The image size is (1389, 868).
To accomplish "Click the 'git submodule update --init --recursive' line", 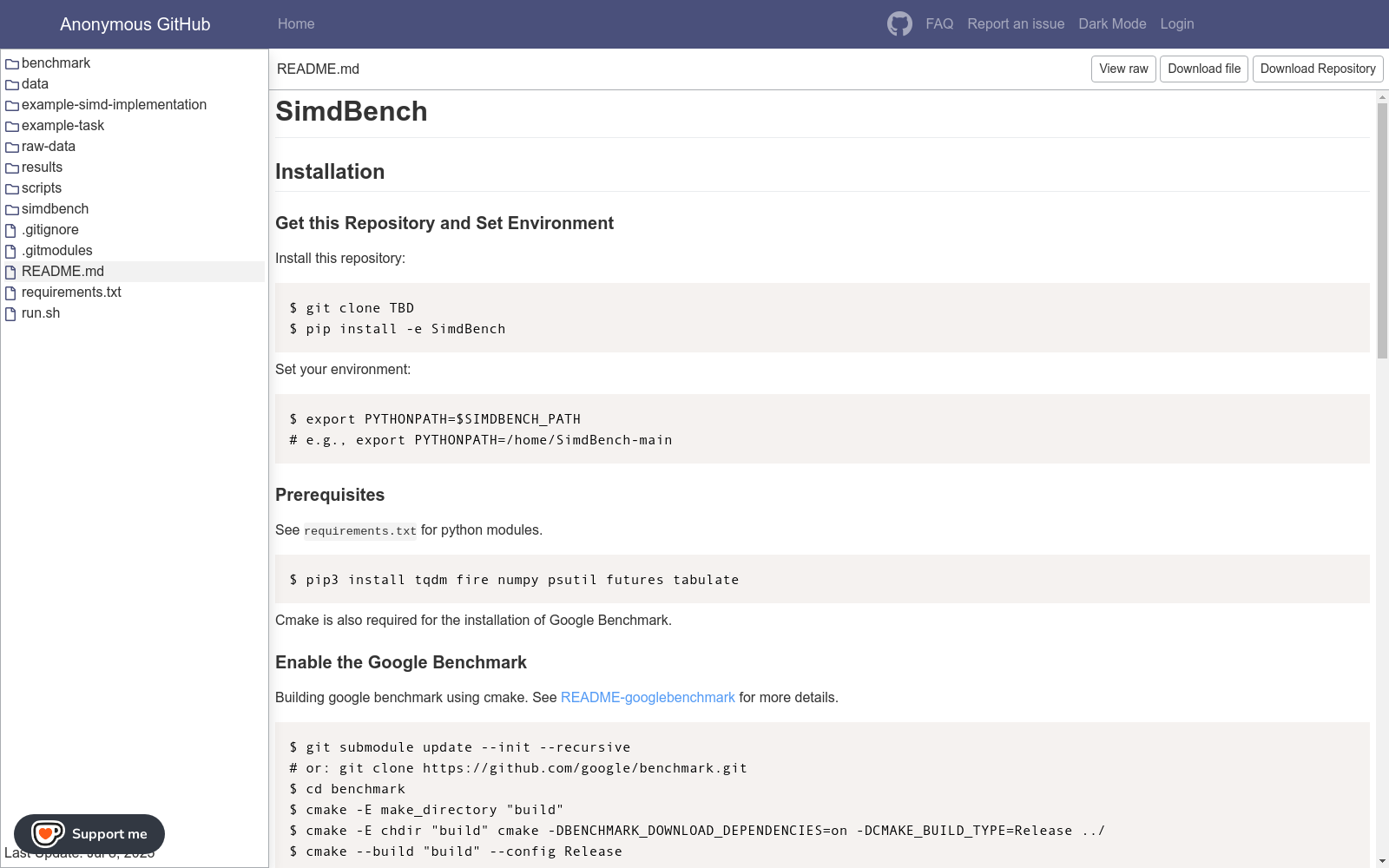I will 460,747.
